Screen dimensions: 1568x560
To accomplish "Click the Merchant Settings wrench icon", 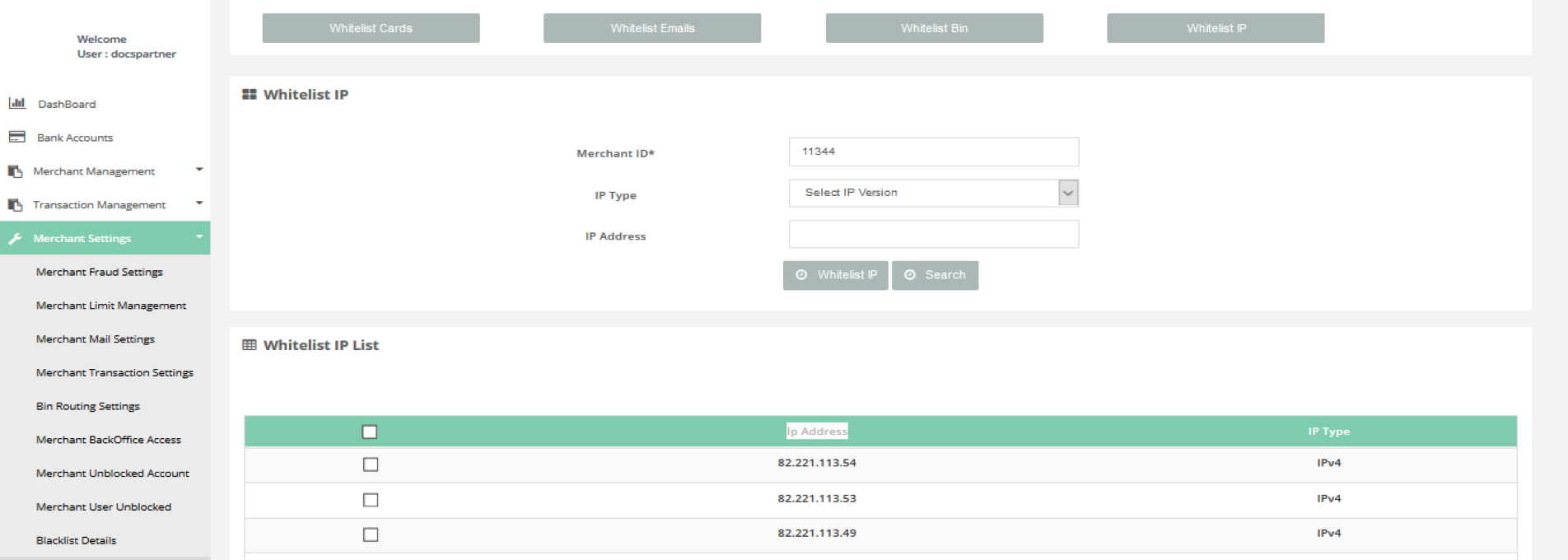I will (x=15, y=239).
